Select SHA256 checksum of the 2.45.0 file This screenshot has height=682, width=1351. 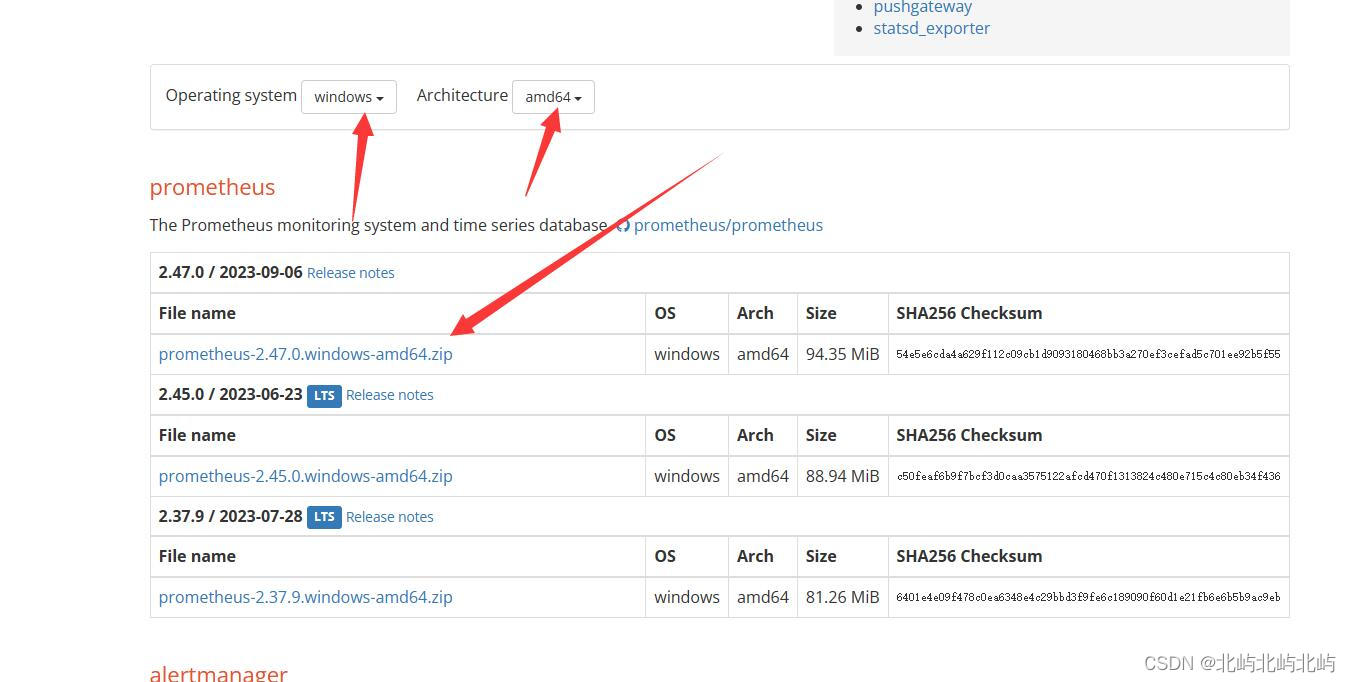tap(1088, 476)
